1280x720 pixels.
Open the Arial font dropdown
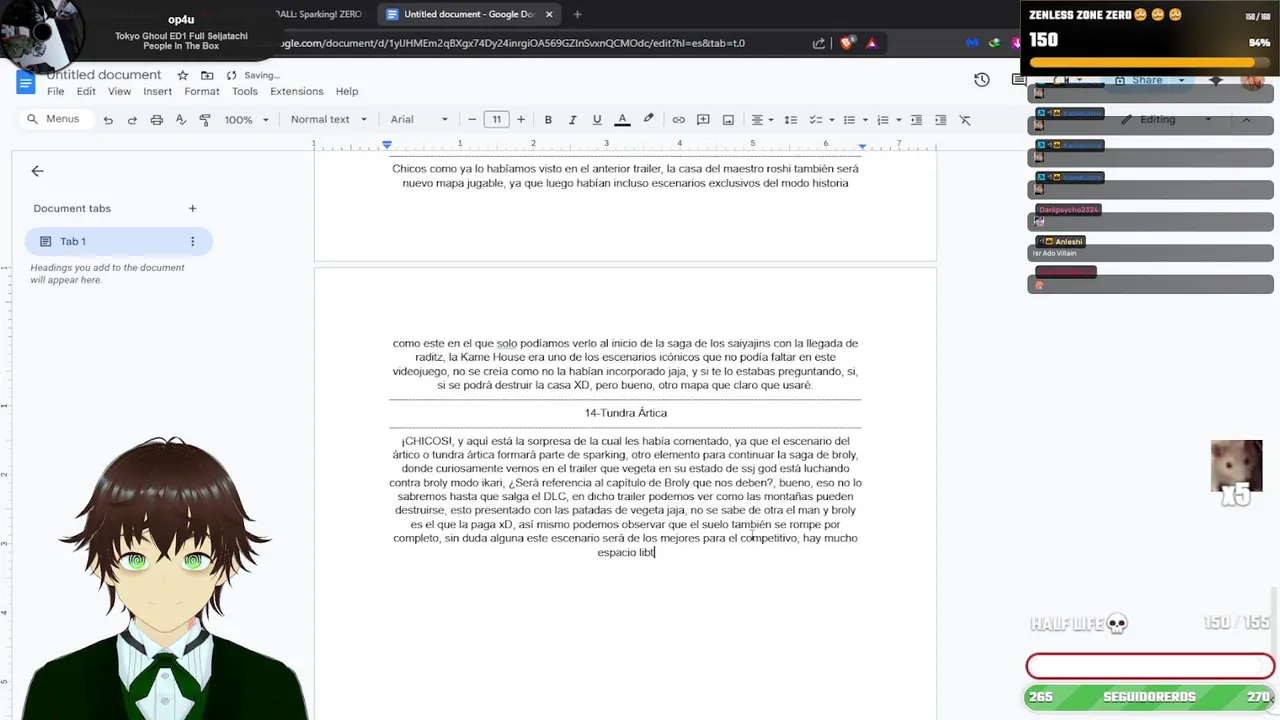coord(419,120)
